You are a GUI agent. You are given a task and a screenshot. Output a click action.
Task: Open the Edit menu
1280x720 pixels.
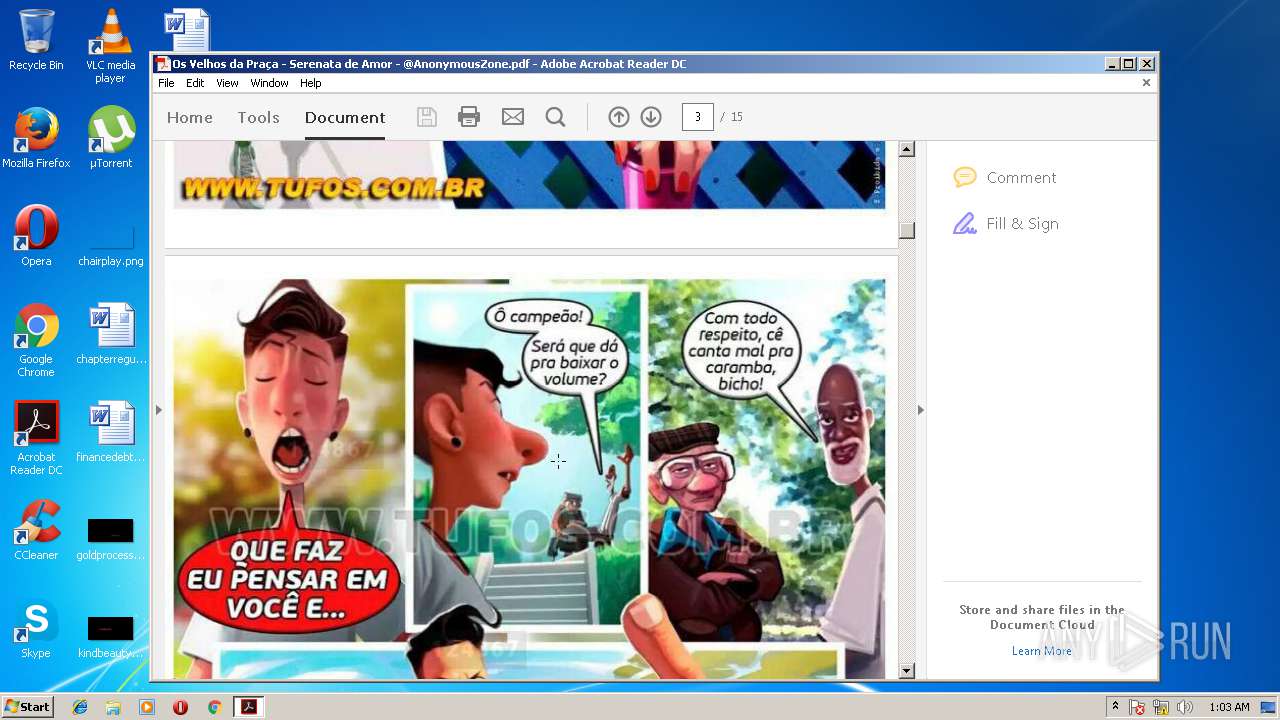(195, 83)
